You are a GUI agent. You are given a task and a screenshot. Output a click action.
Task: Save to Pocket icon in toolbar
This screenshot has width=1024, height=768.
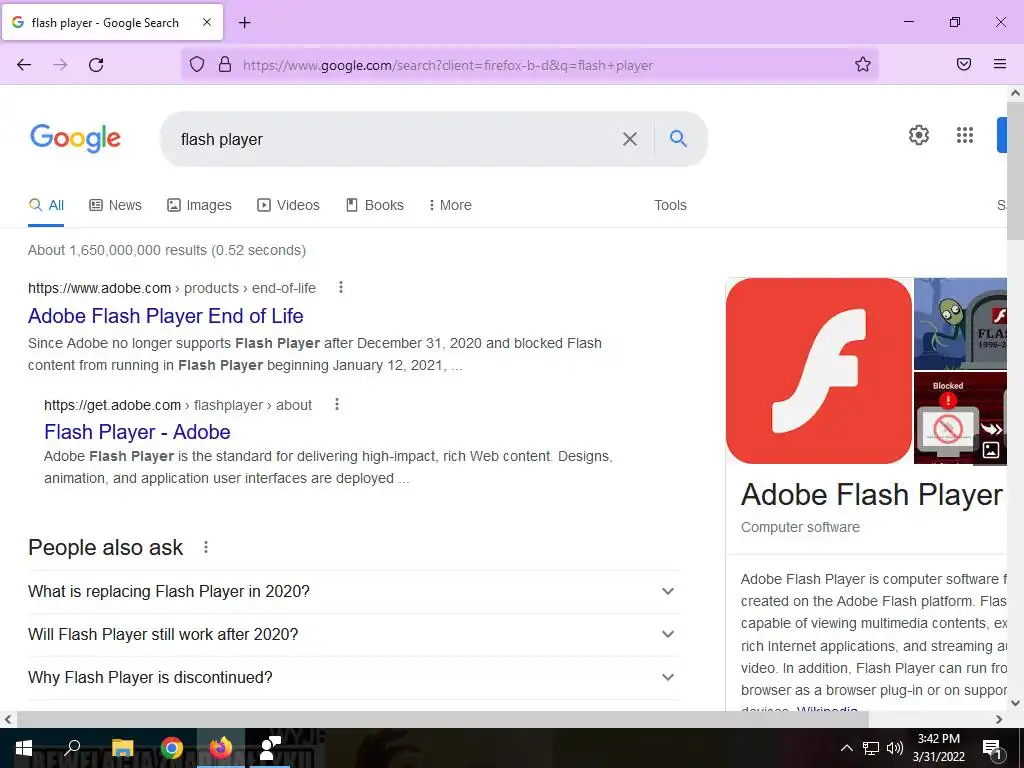[x=964, y=64]
